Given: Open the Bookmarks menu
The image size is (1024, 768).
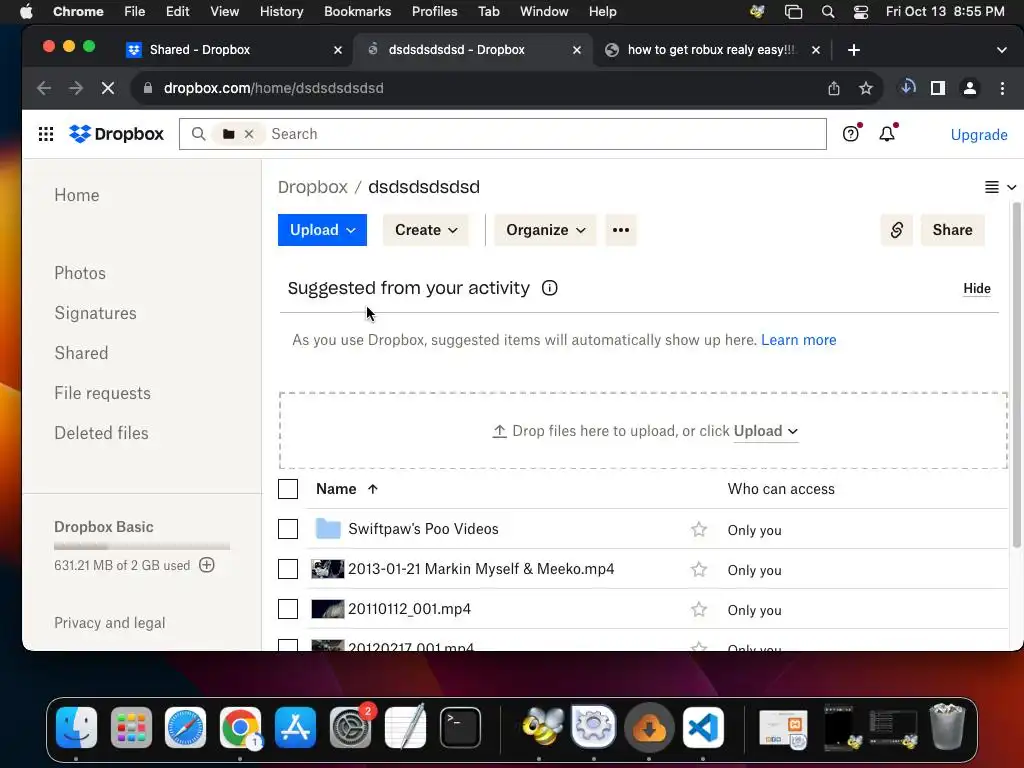Looking at the screenshot, I should pyautogui.click(x=357, y=12).
